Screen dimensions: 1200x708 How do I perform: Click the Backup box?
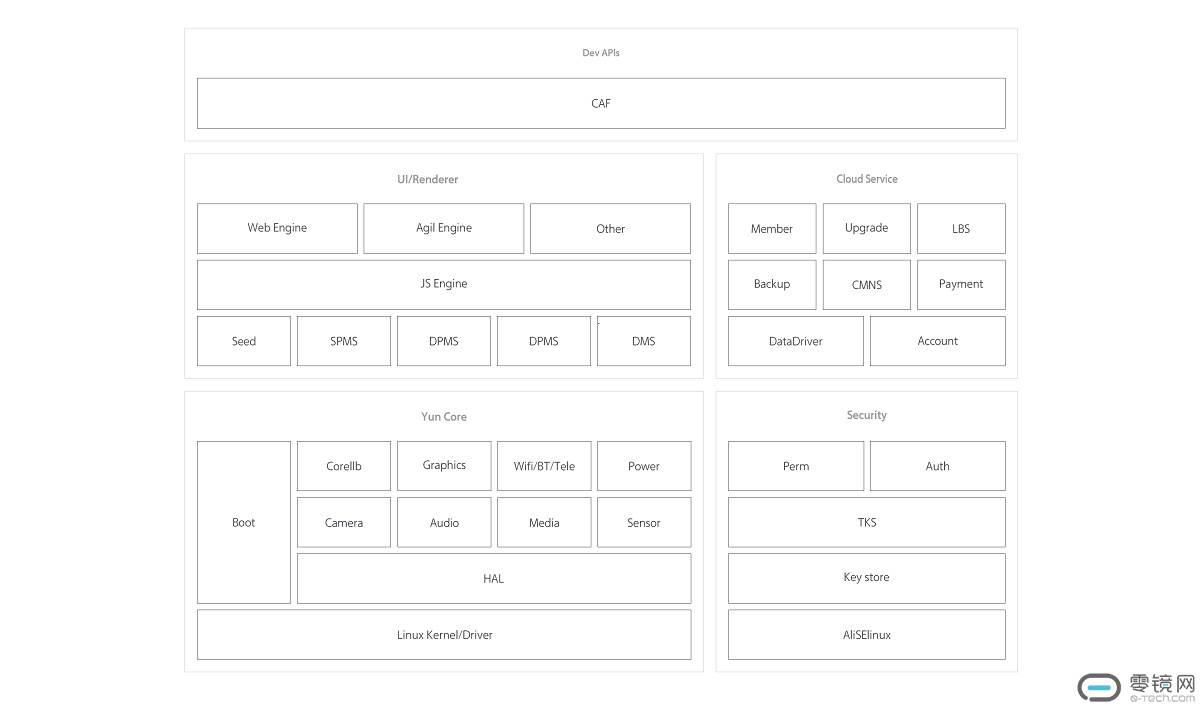(x=772, y=284)
